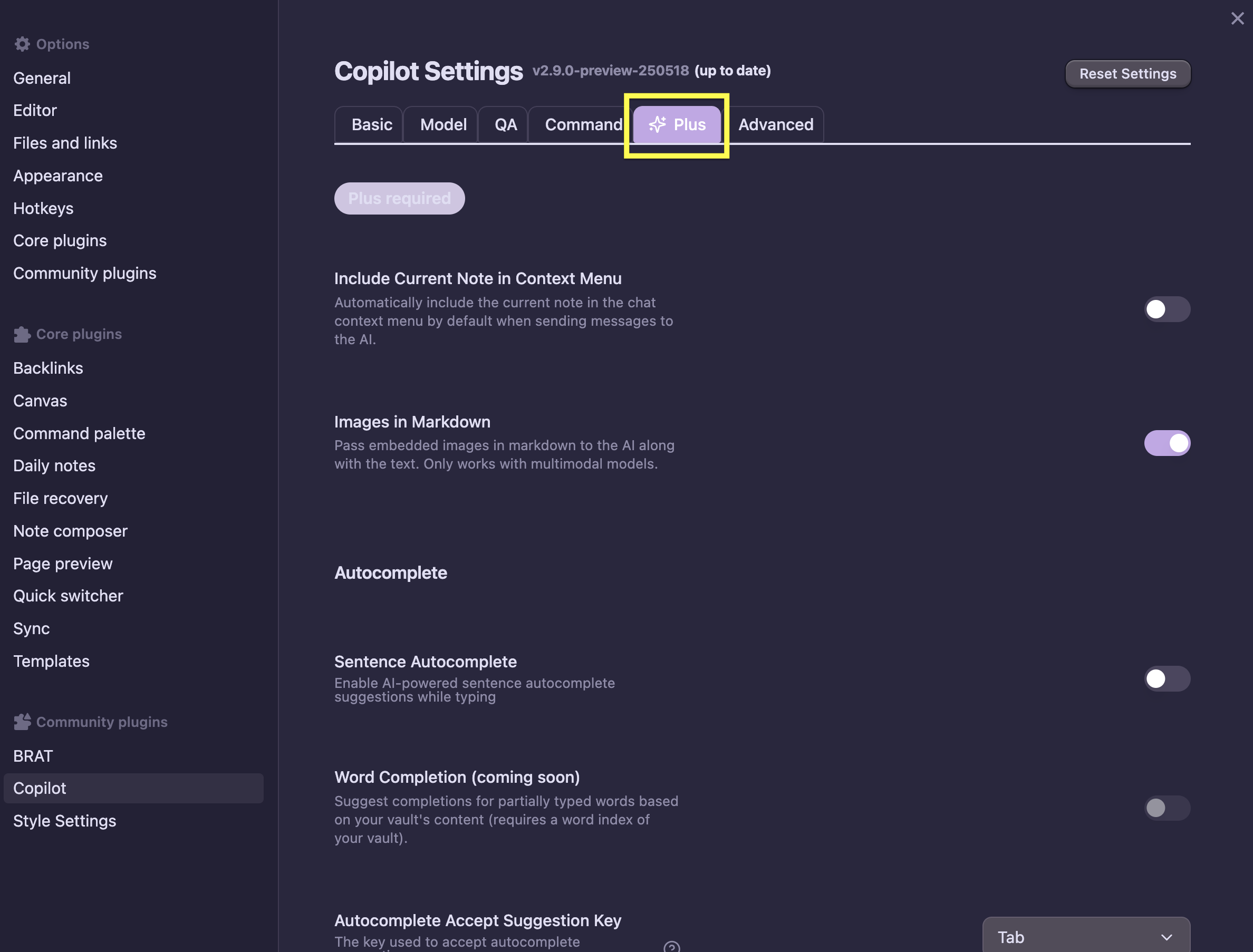Turn on Sentence Autocomplete
Screen dimensions: 1253x952
(x=1167, y=679)
